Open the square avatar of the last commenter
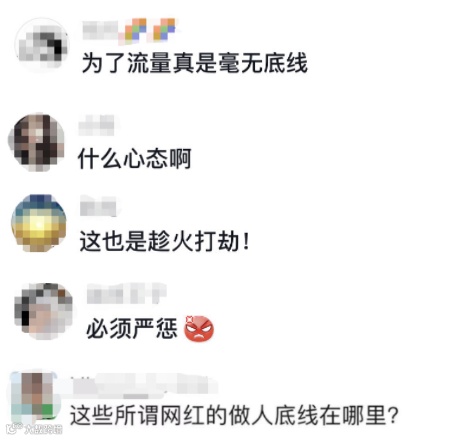This screenshot has width=463, height=440. coord(32,397)
